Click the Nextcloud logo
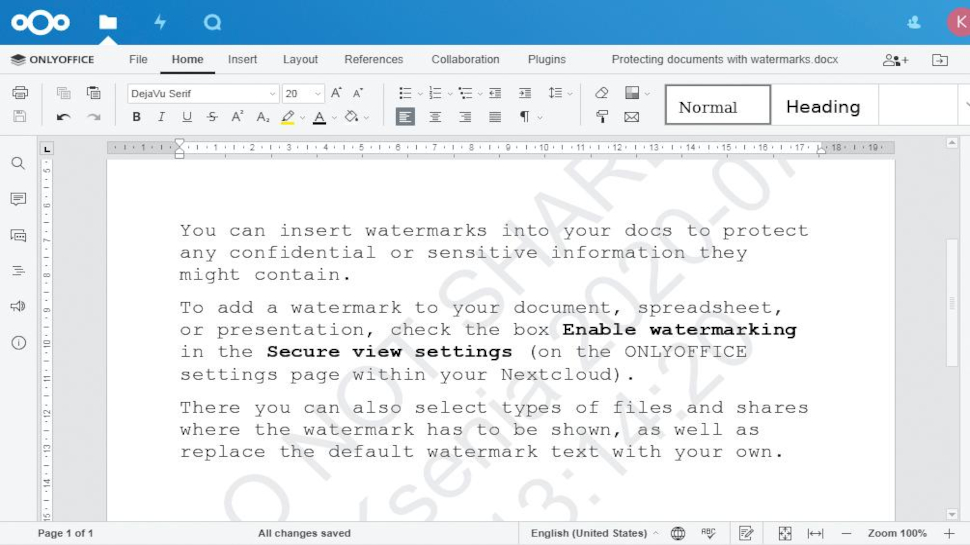 [40, 22]
